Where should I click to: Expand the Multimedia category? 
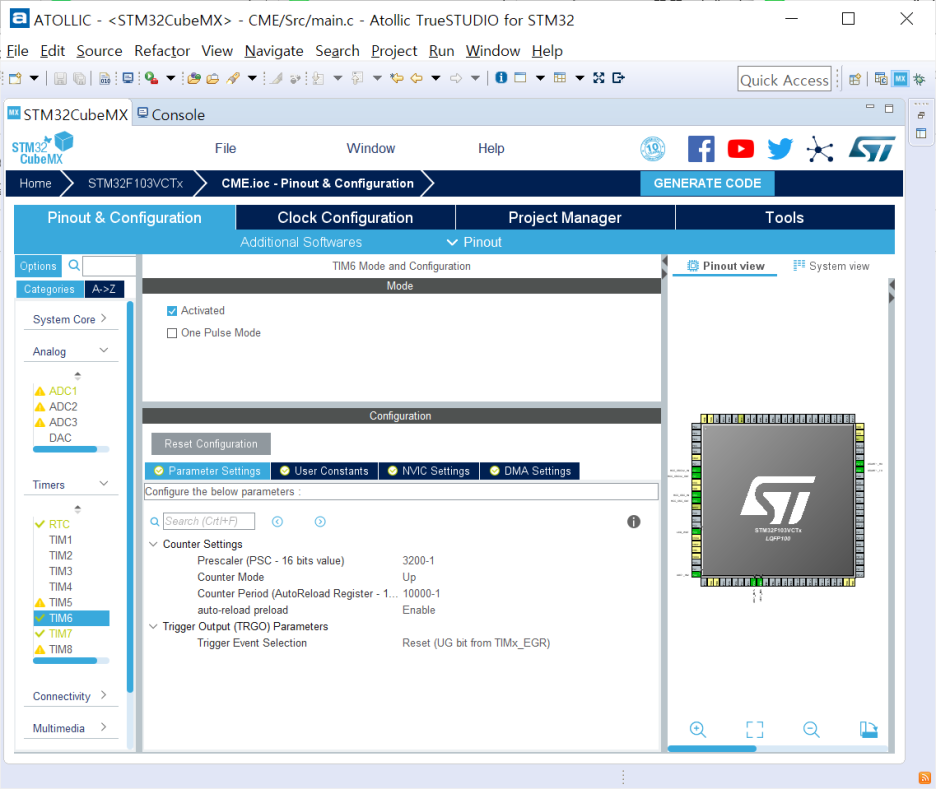104,727
